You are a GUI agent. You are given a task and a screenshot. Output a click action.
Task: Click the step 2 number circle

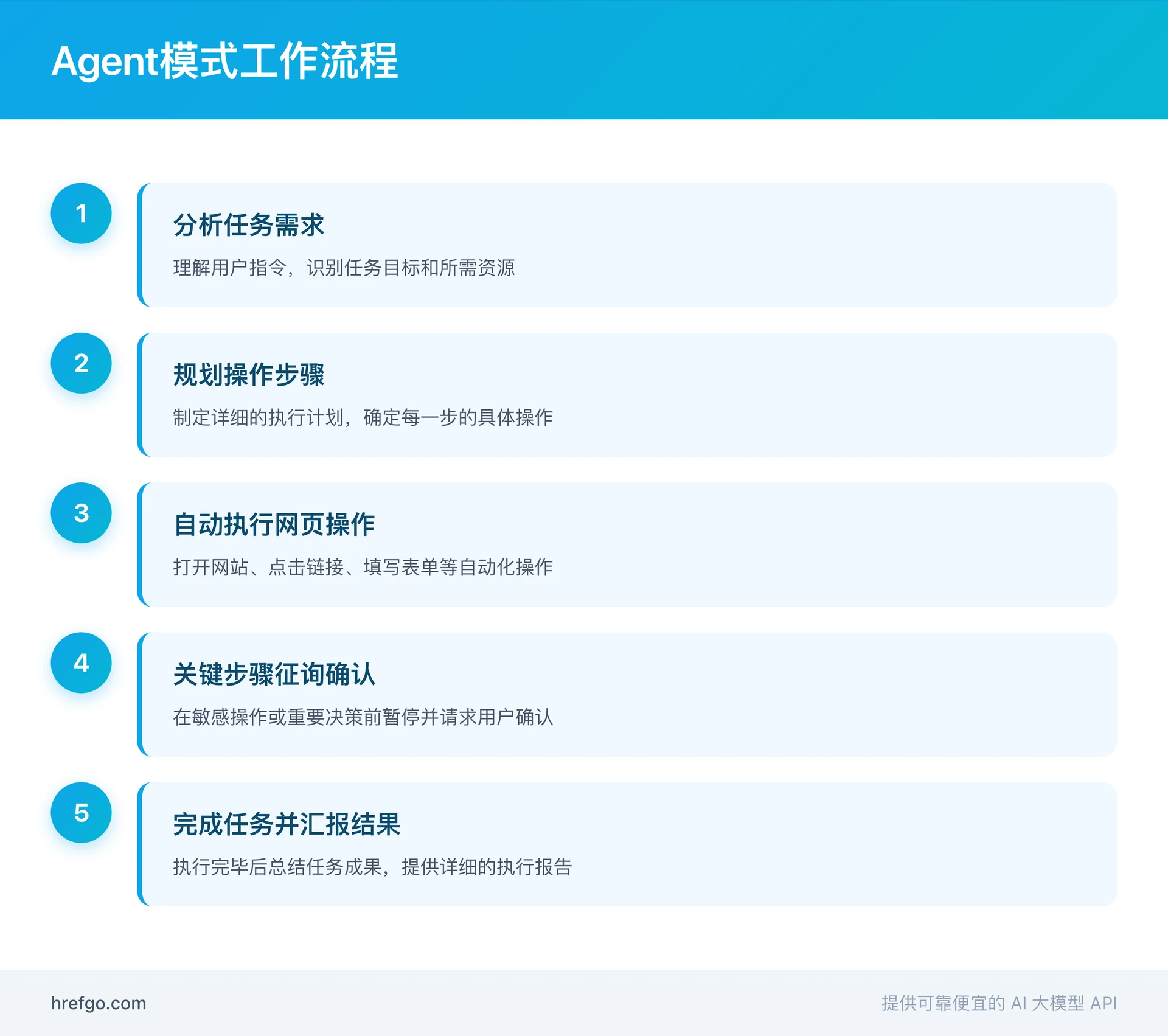point(81,363)
